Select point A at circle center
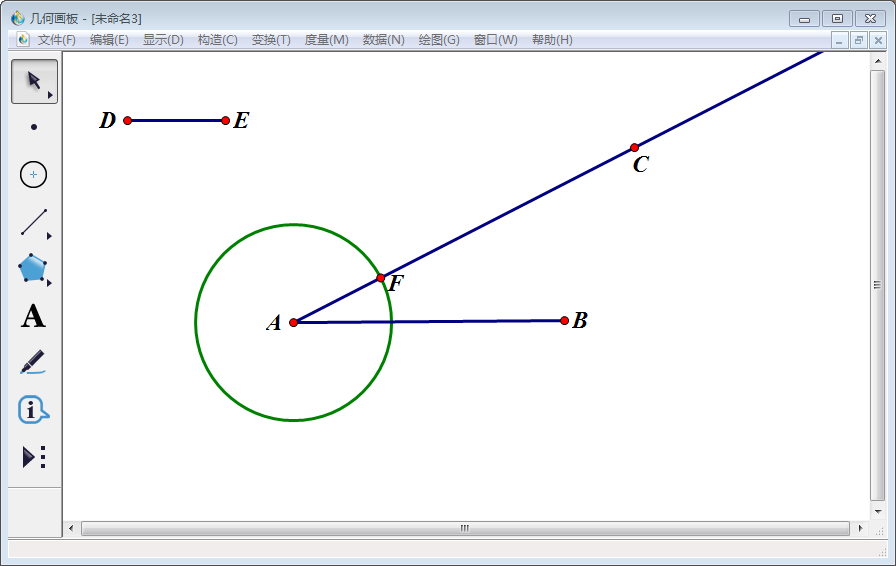The width and height of the screenshot is (896, 566). (293, 322)
